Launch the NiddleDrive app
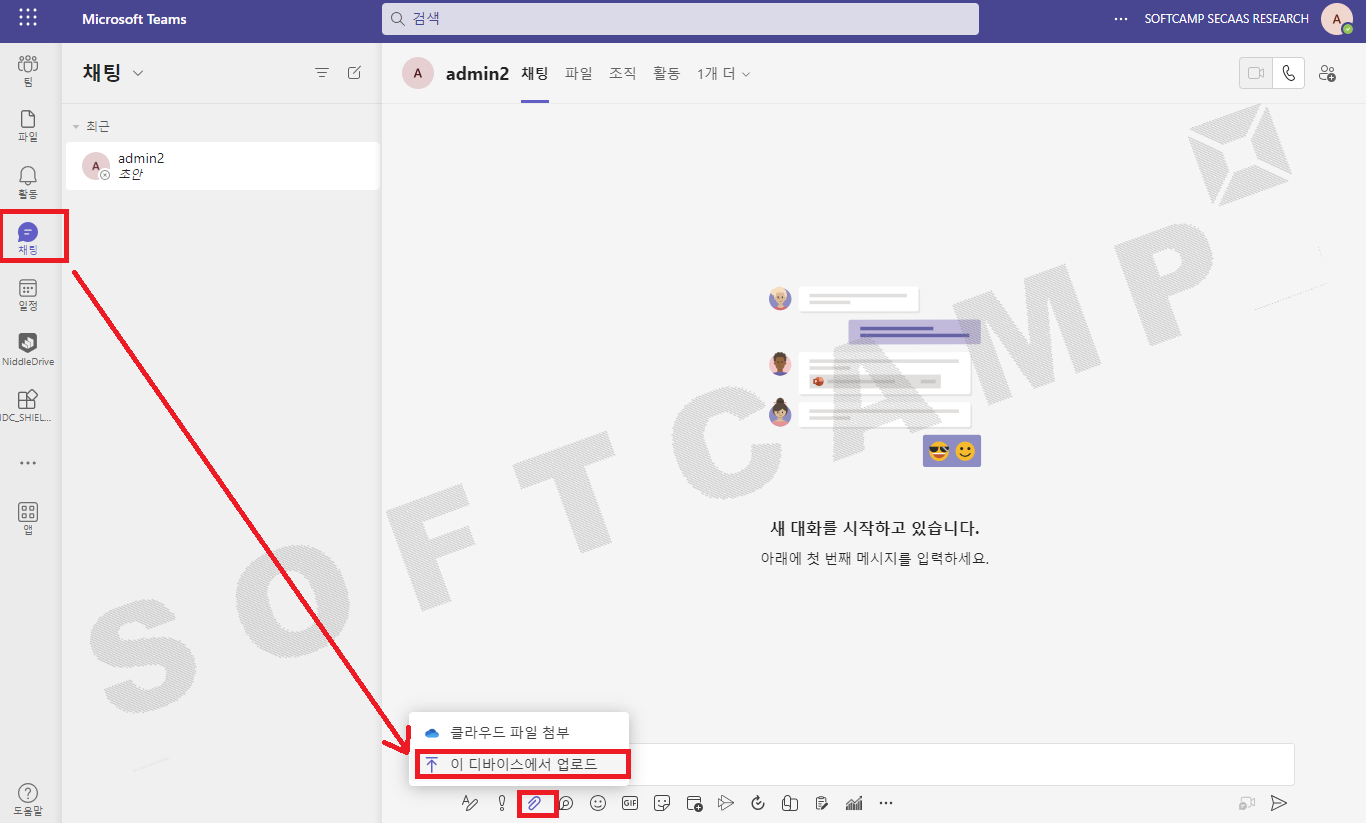The width and height of the screenshot is (1366, 823). (28, 350)
